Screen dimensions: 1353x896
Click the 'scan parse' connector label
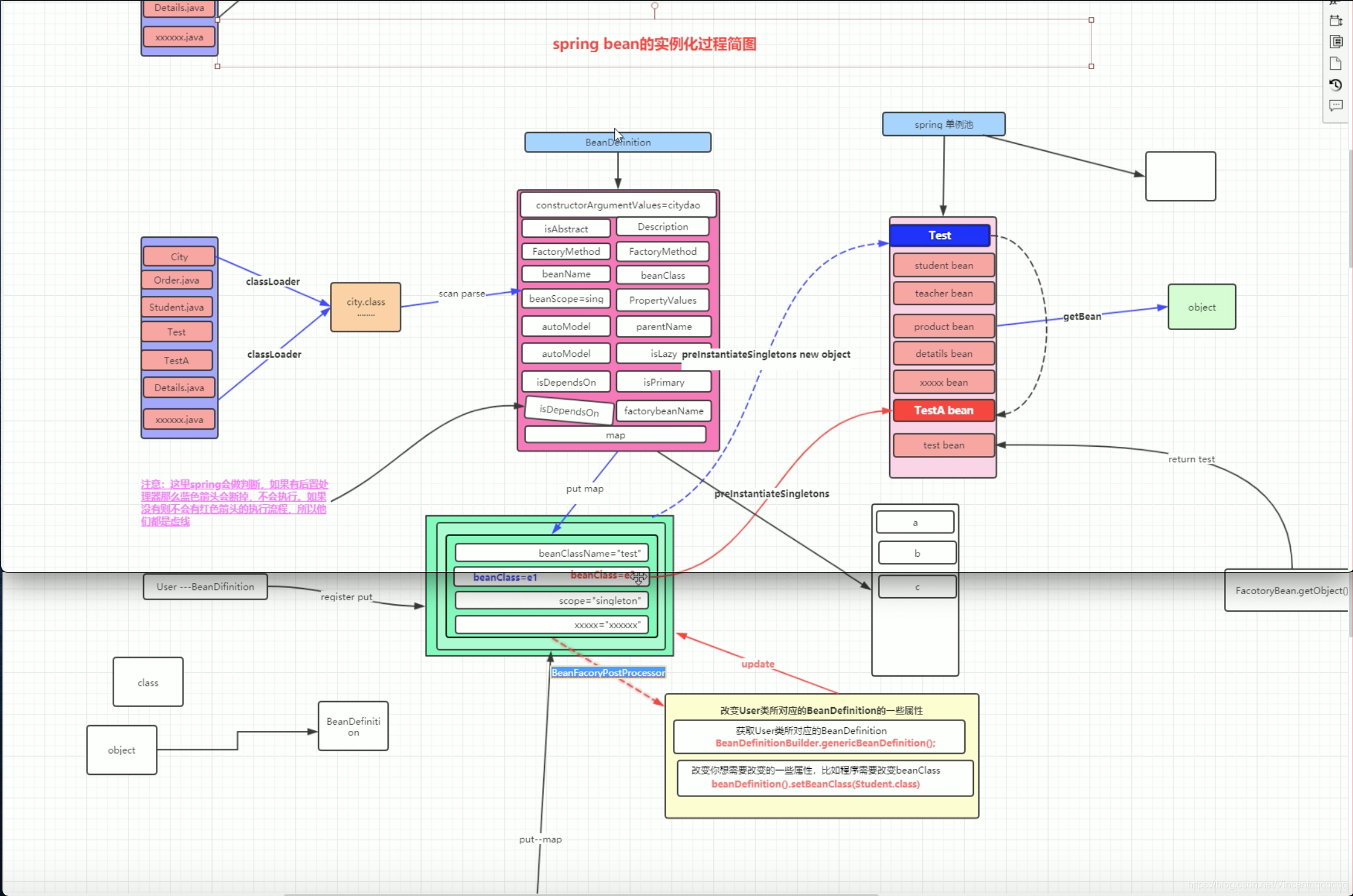click(x=462, y=293)
